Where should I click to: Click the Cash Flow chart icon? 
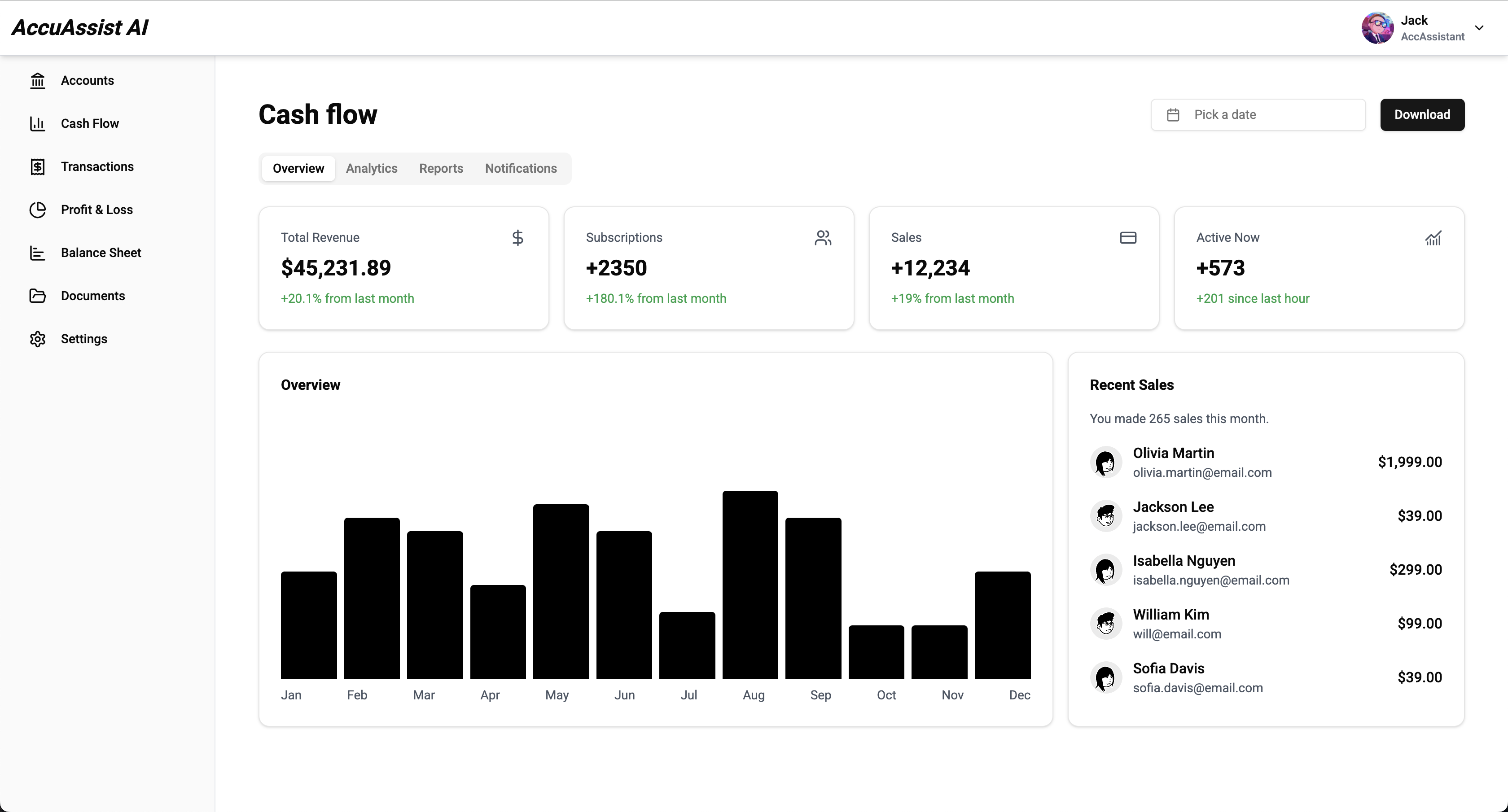(37, 123)
